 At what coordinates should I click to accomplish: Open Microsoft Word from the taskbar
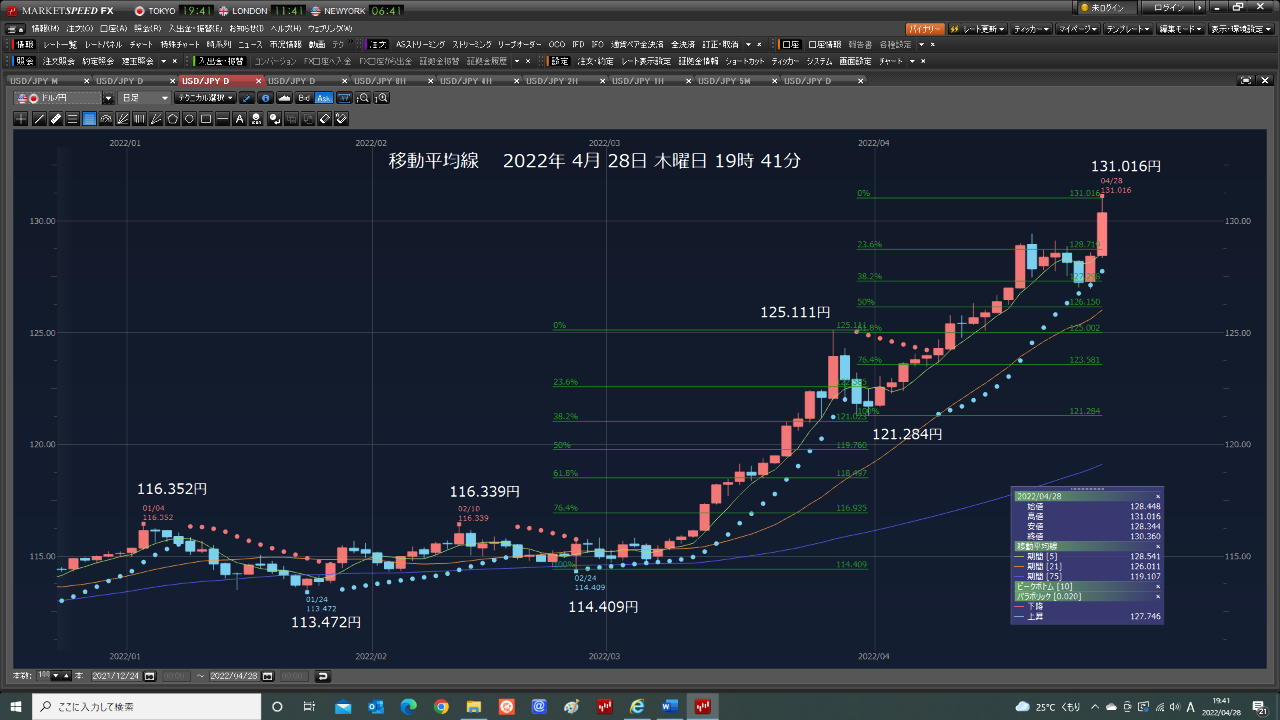point(669,707)
